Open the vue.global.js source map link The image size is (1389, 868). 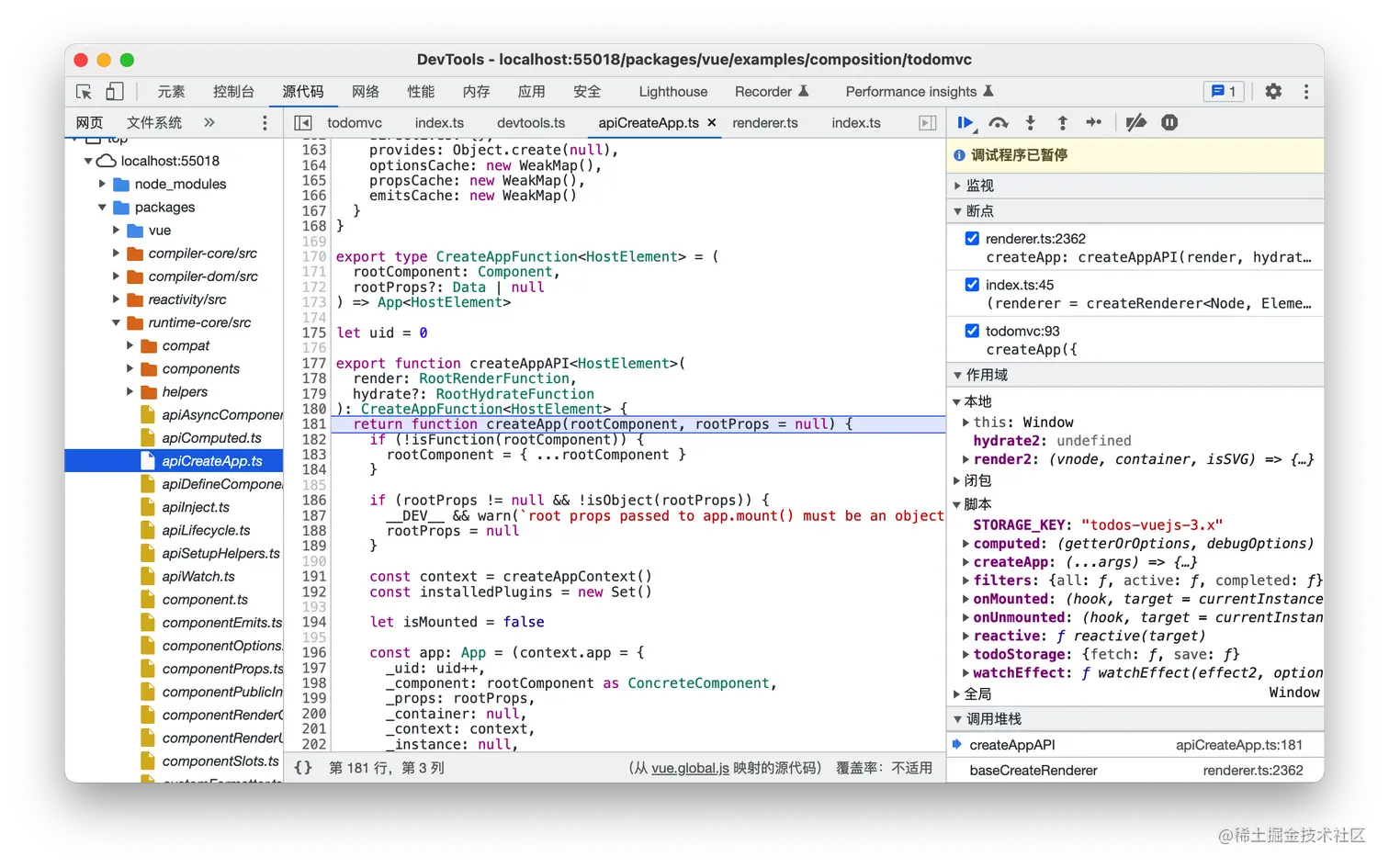tap(690, 768)
